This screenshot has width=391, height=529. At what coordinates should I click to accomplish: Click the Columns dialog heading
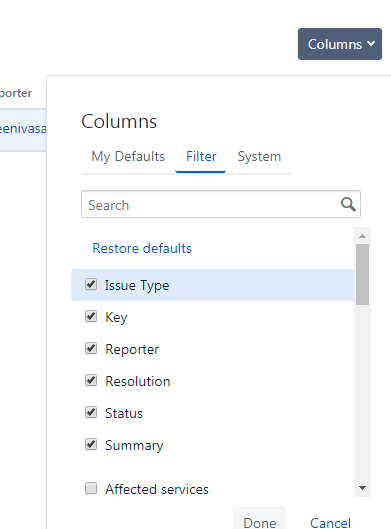coord(119,121)
